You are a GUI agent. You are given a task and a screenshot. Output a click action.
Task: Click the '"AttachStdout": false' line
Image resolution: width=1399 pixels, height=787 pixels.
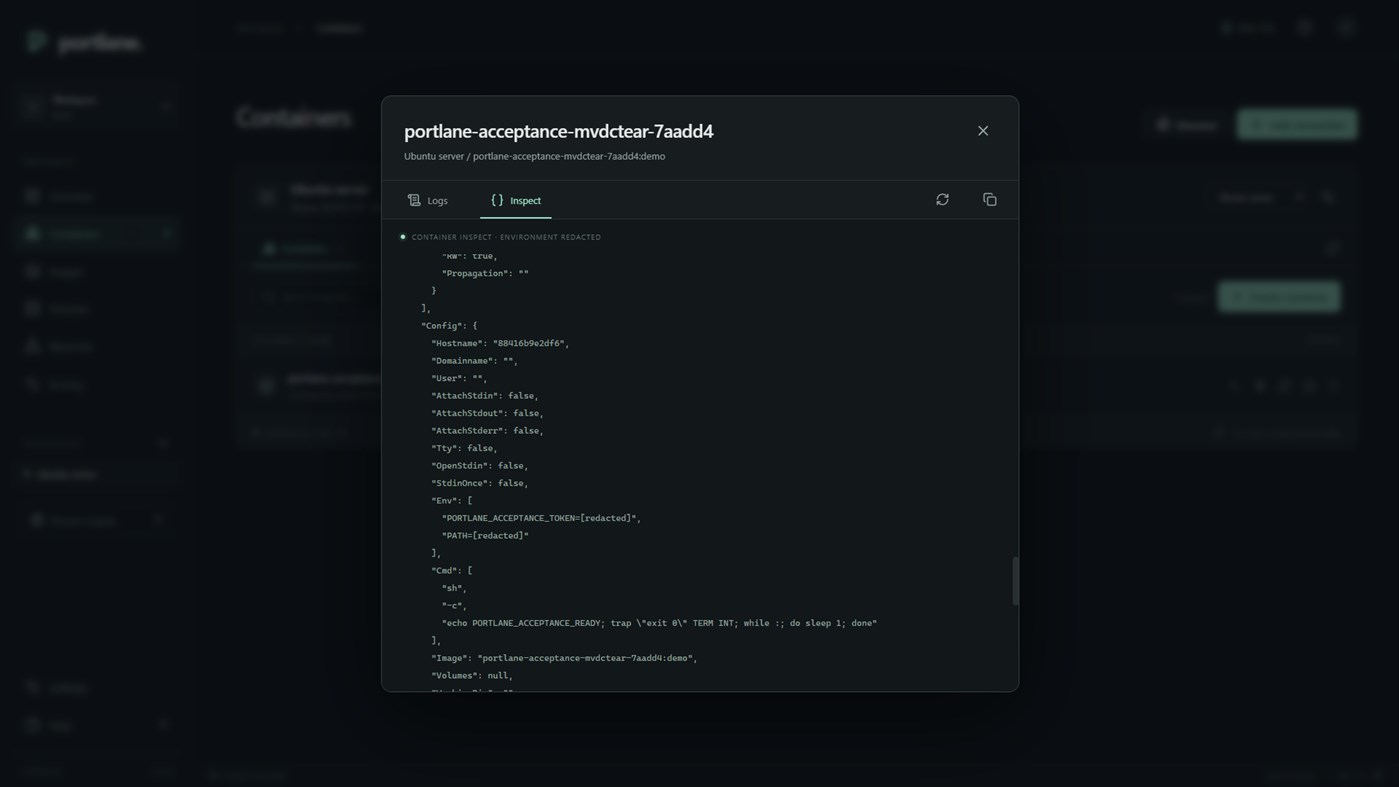[x=487, y=413]
